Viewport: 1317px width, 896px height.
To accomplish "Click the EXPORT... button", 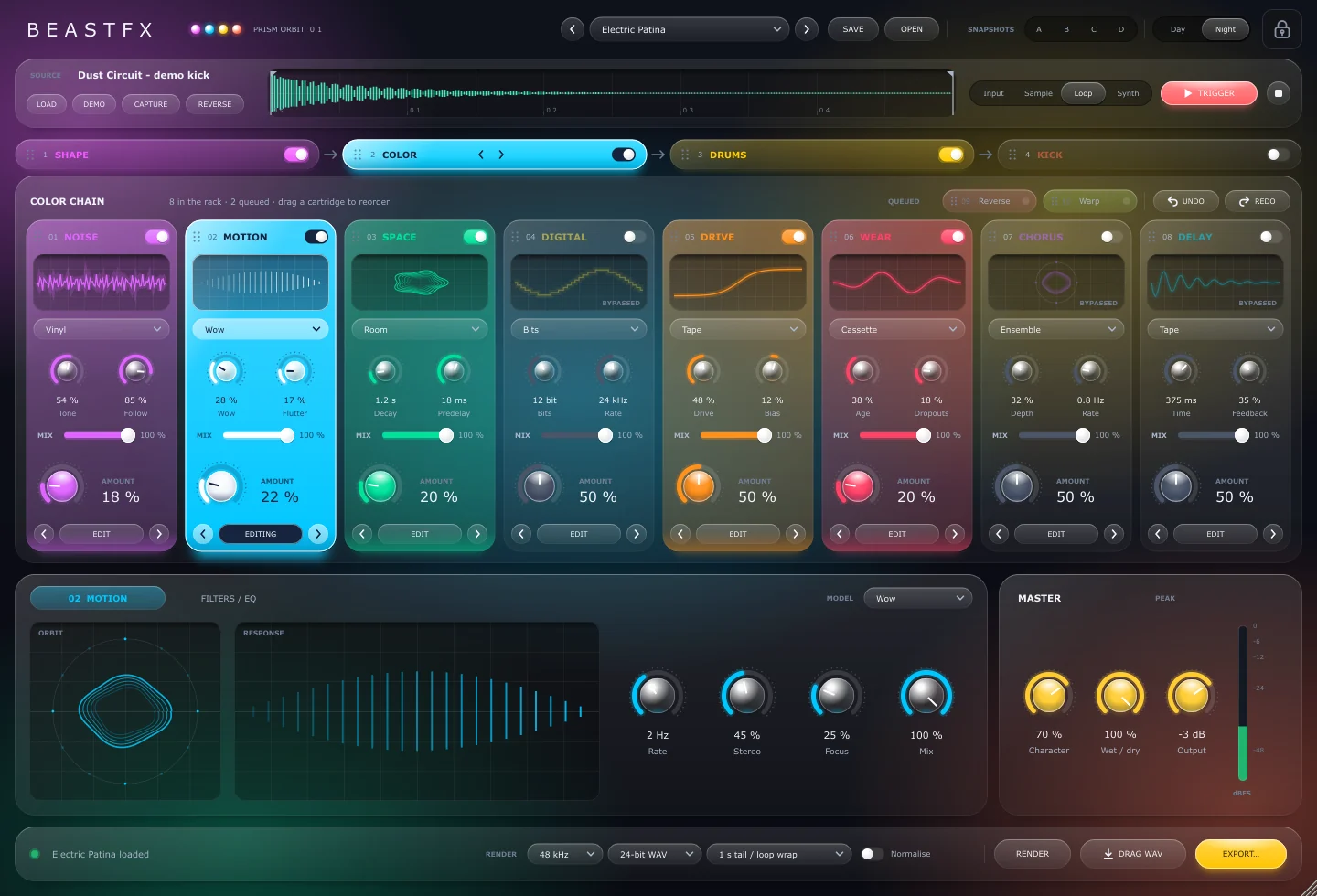I will click(x=1240, y=854).
